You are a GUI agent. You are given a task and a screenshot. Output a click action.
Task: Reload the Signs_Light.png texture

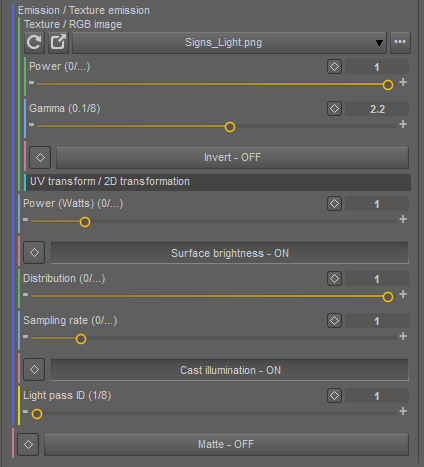click(x=34, y=42)
